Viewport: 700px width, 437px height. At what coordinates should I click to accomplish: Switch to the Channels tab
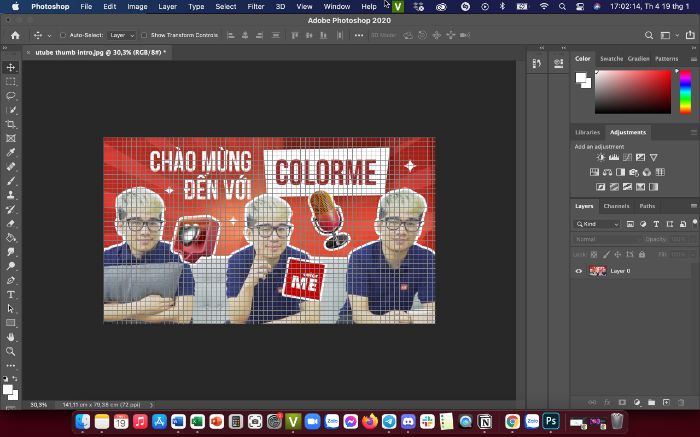[x=616, y=206]
